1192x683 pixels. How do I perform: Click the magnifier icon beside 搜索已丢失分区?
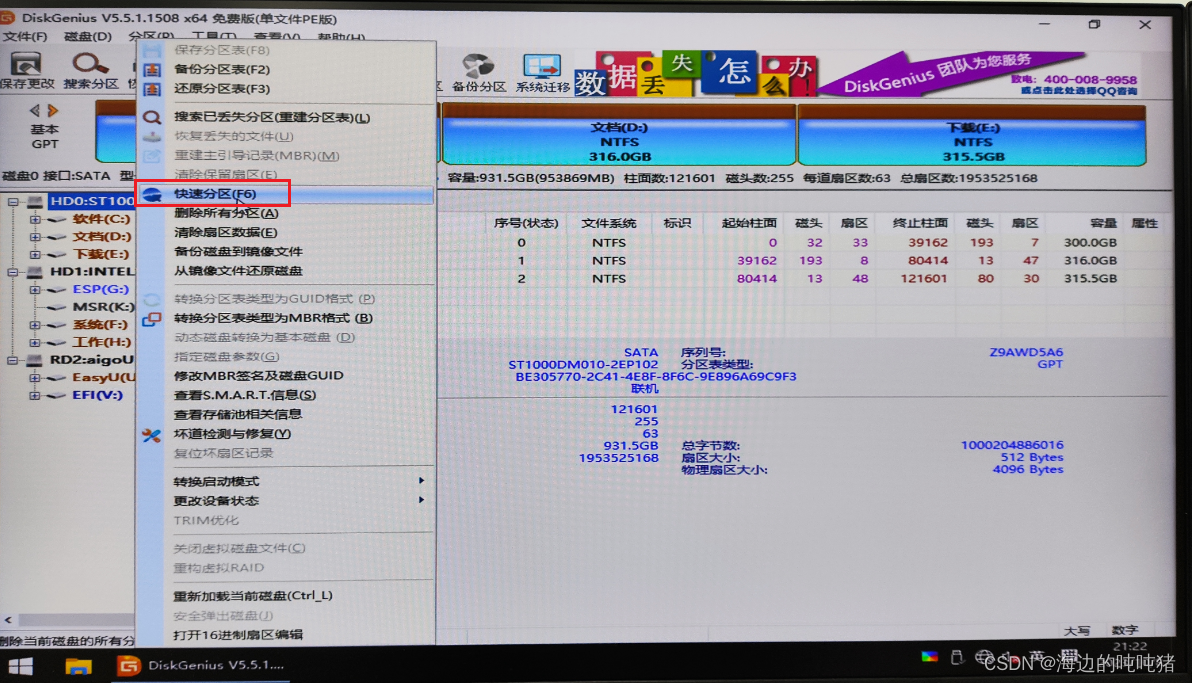[152, 117]
